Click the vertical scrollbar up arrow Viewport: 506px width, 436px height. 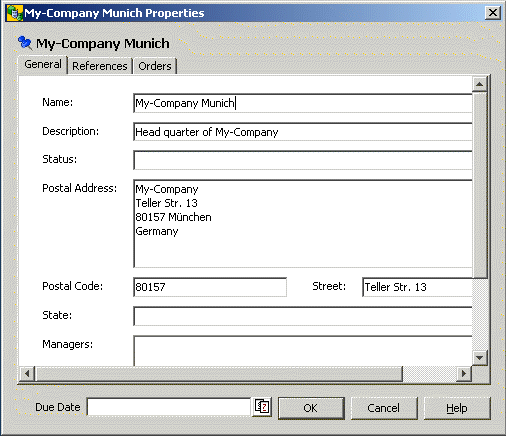point(480,84)
